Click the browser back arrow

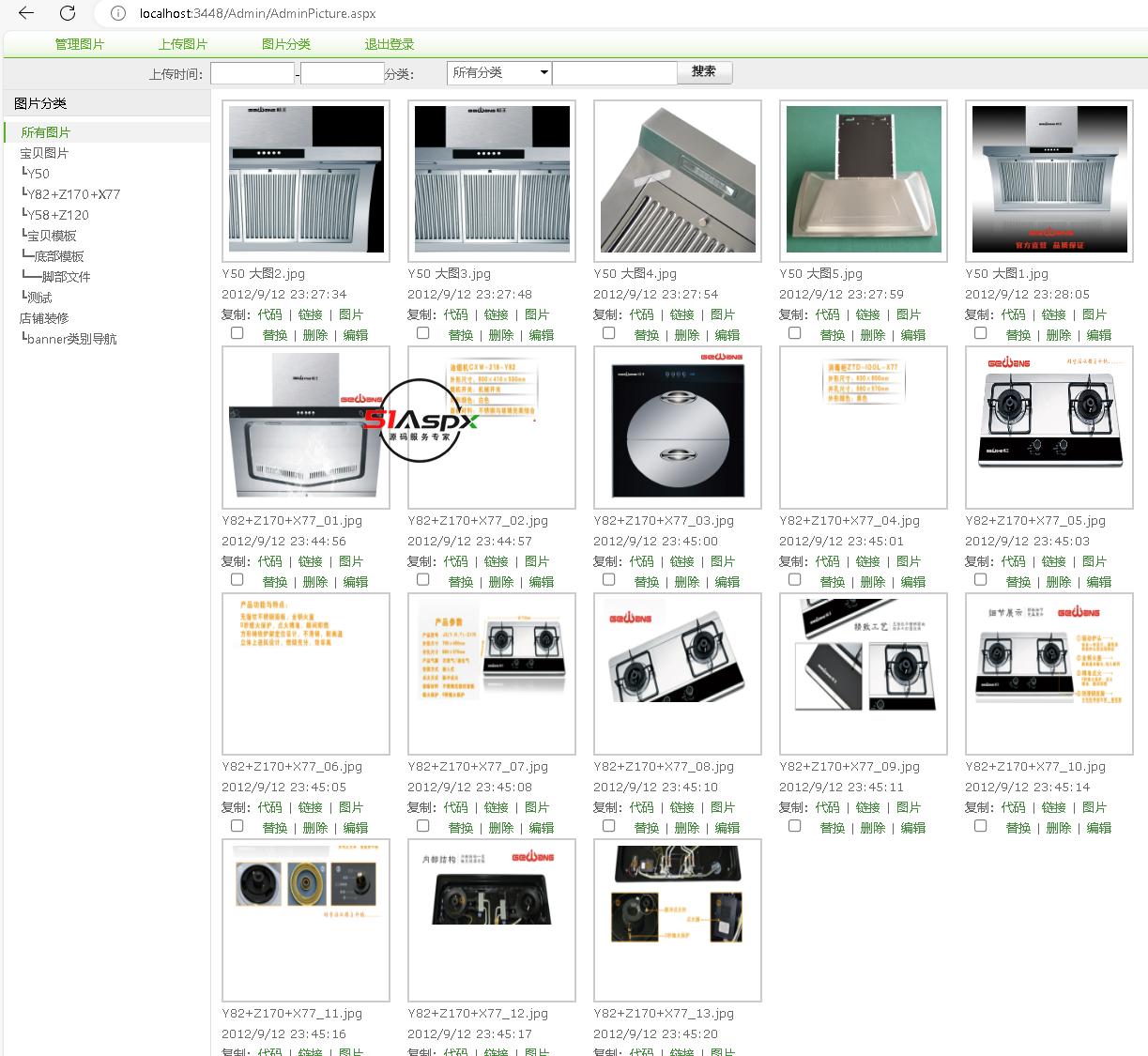pos(26,13)
